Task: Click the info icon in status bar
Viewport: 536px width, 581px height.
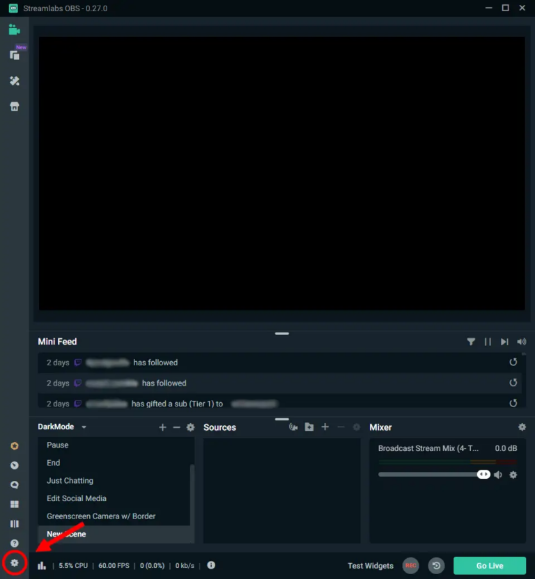Action: click(211, 565)
